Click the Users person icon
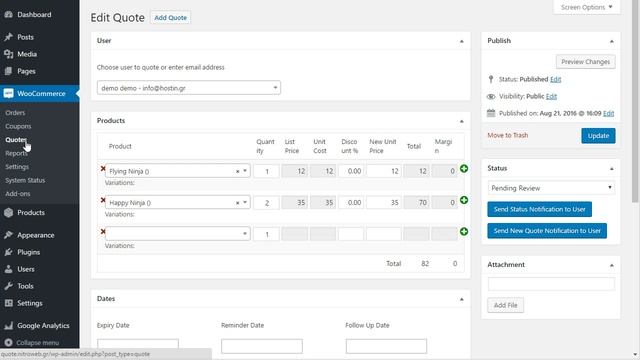Viewport: 640px width, 360px height. click(x=9, y=269)
